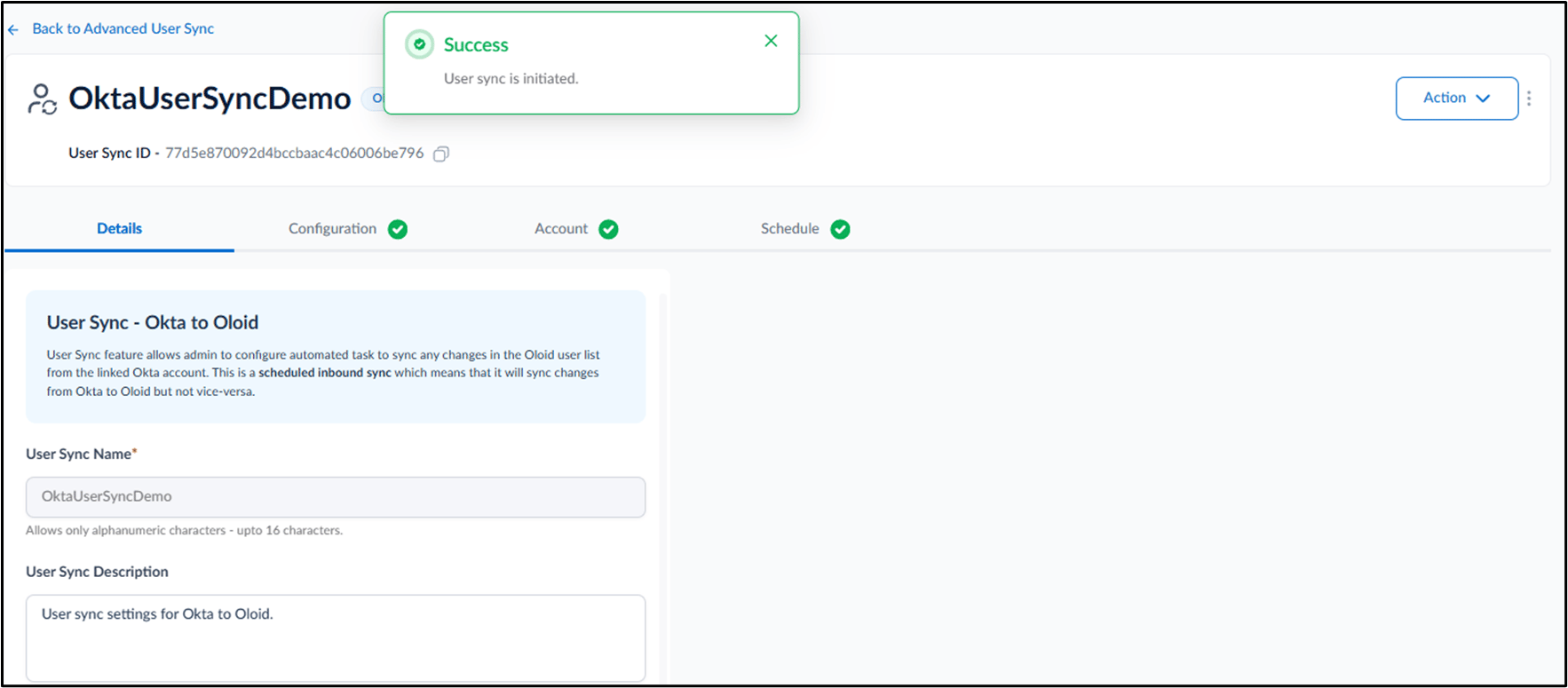The image size is (1568, 688).
Task: Select the User Sync ID value text
Action: pyautogui.click(x=294, y=153)
